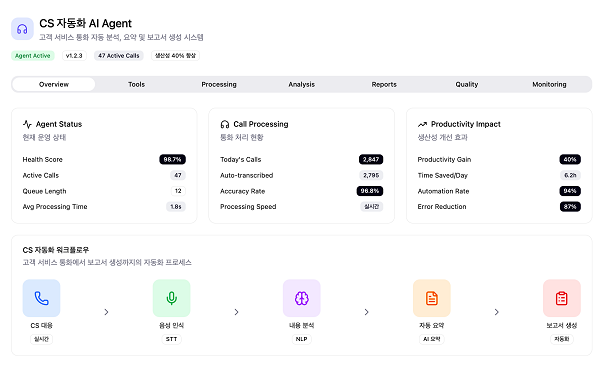The width and height of the screenshot is (600, 368).
Task: Open the Processing tab
Action: [x=219, y=84]
